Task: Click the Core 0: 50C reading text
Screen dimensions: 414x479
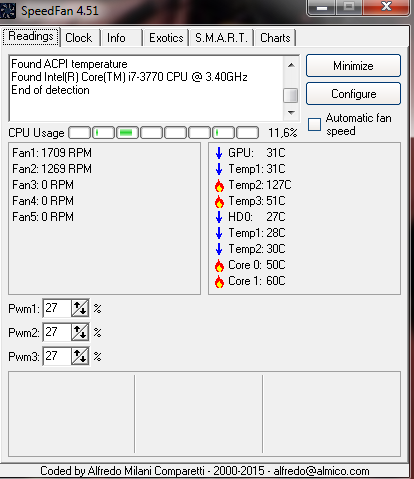Action: 257,265
